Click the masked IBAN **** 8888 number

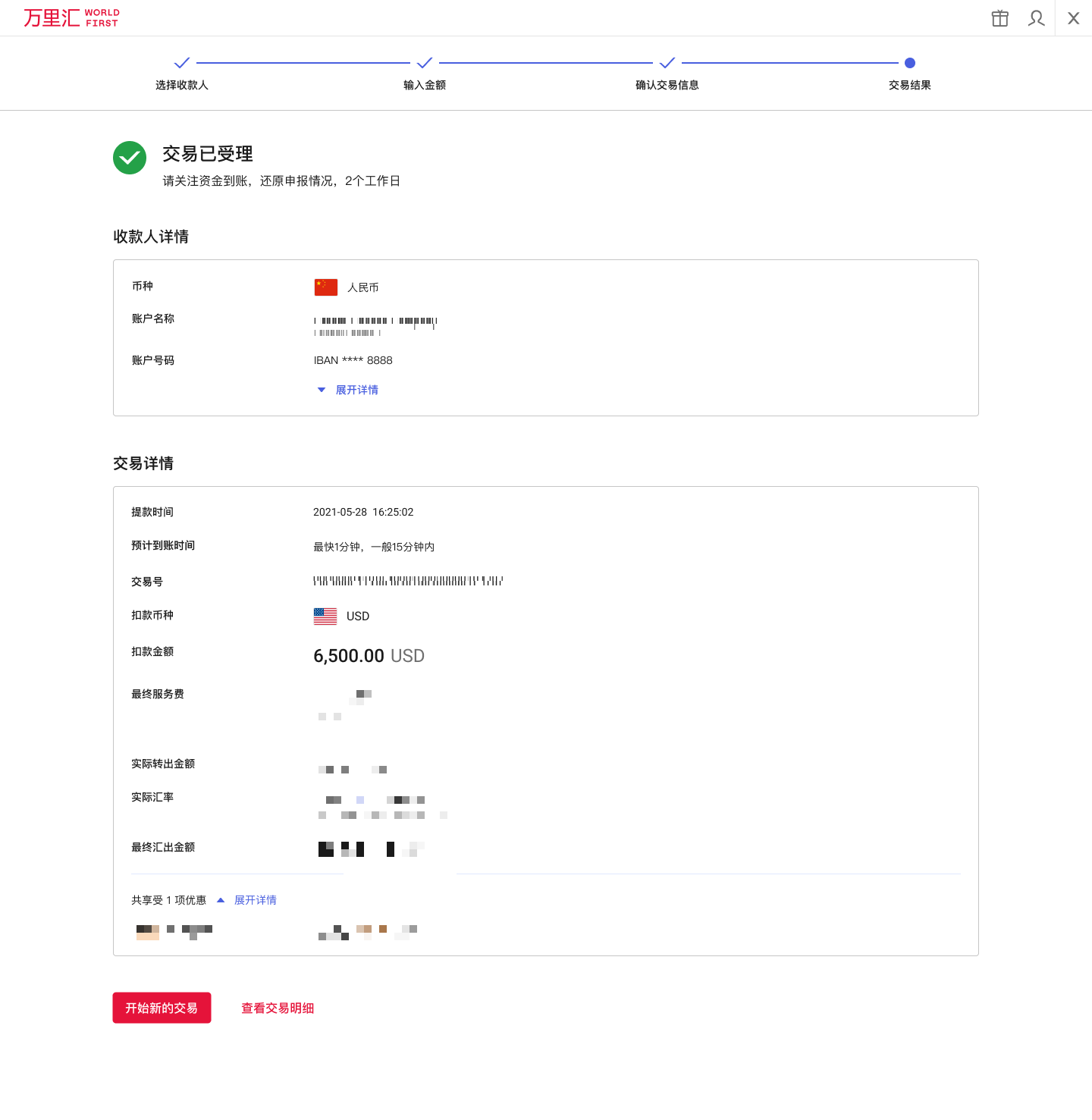point(353,360)
